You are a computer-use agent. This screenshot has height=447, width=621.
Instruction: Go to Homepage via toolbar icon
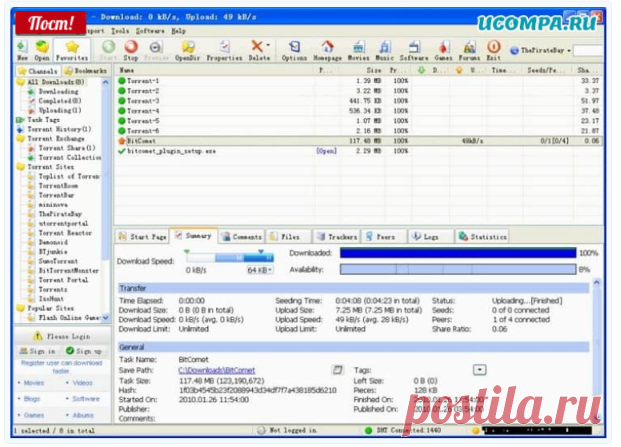(327, 50)
